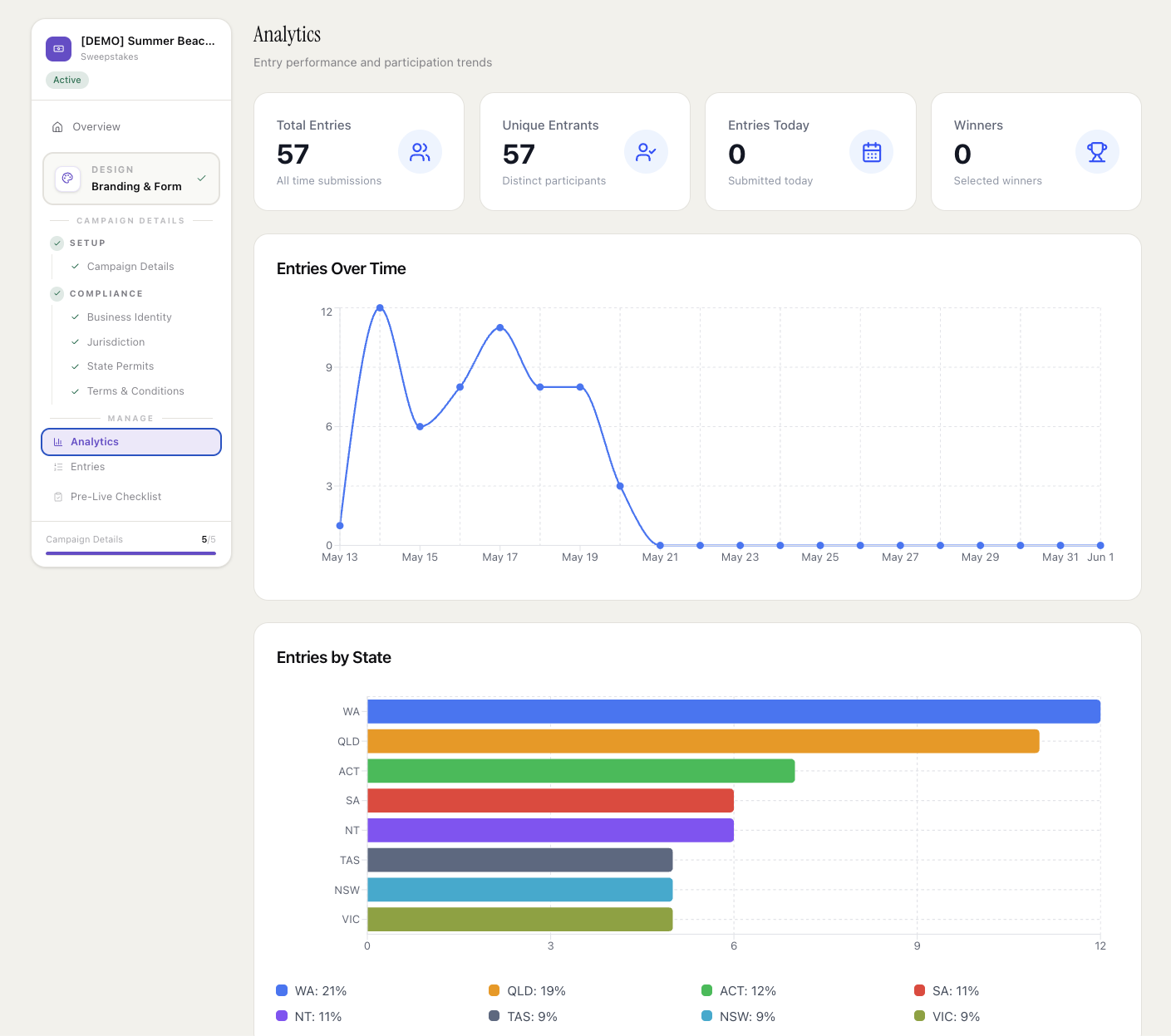Click the Entries Over Time heading
Image resolution: width=1171 pixels, height=1036 pixels.
point(342,268)
